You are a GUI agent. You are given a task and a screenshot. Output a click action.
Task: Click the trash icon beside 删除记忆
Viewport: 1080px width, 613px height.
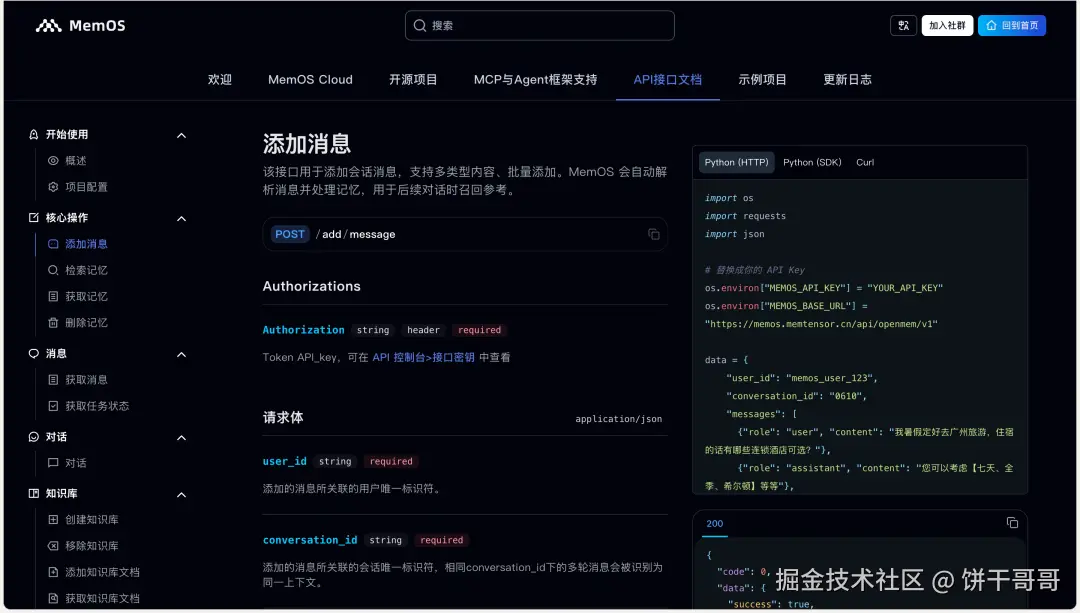click(53, 322)
